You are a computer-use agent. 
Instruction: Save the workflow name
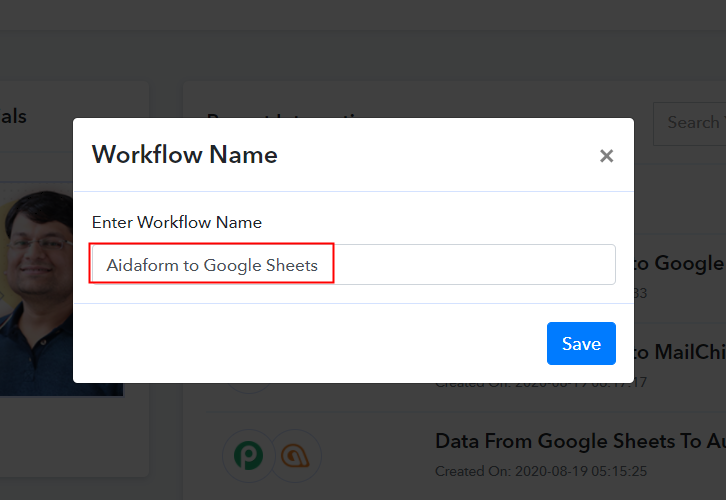[x=581, y=344]
